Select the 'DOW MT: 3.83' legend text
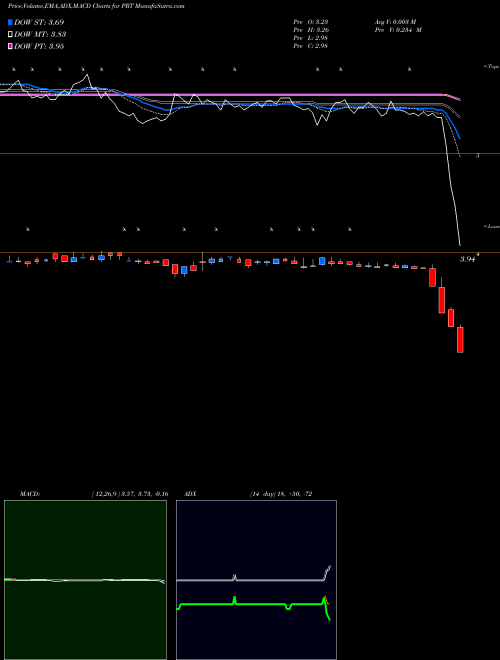500x660 pixels. (40, 34)
